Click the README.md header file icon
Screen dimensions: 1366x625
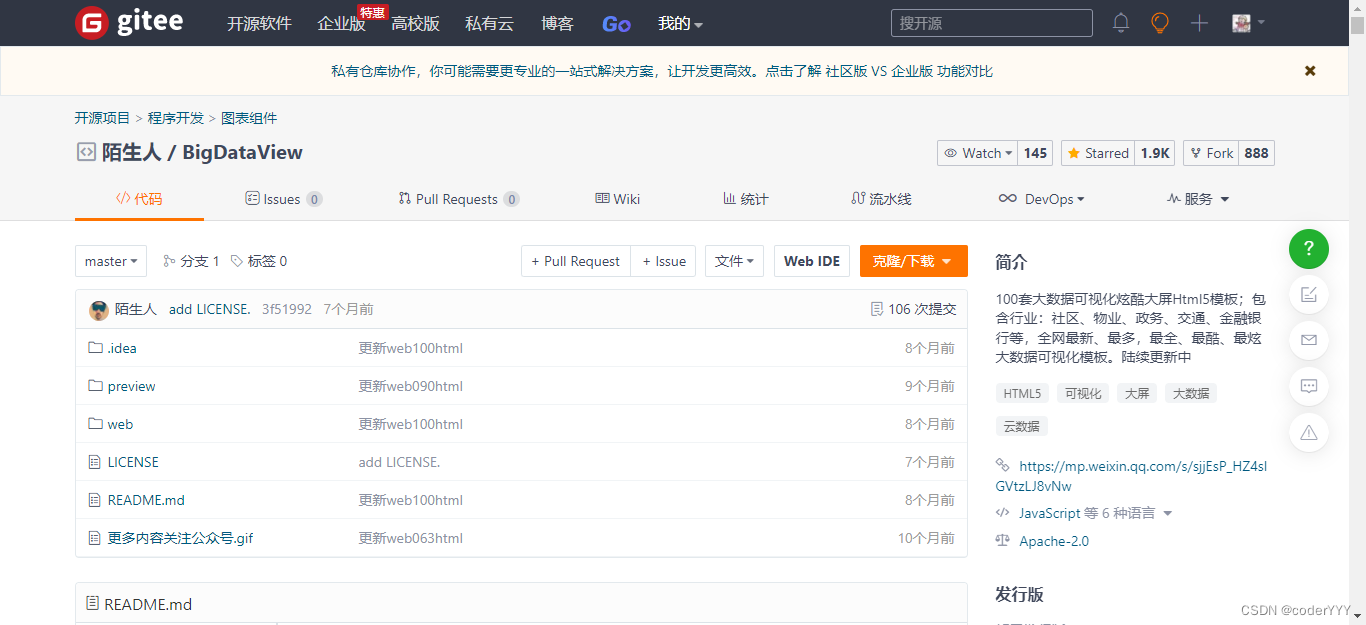[x=93, y=604]
